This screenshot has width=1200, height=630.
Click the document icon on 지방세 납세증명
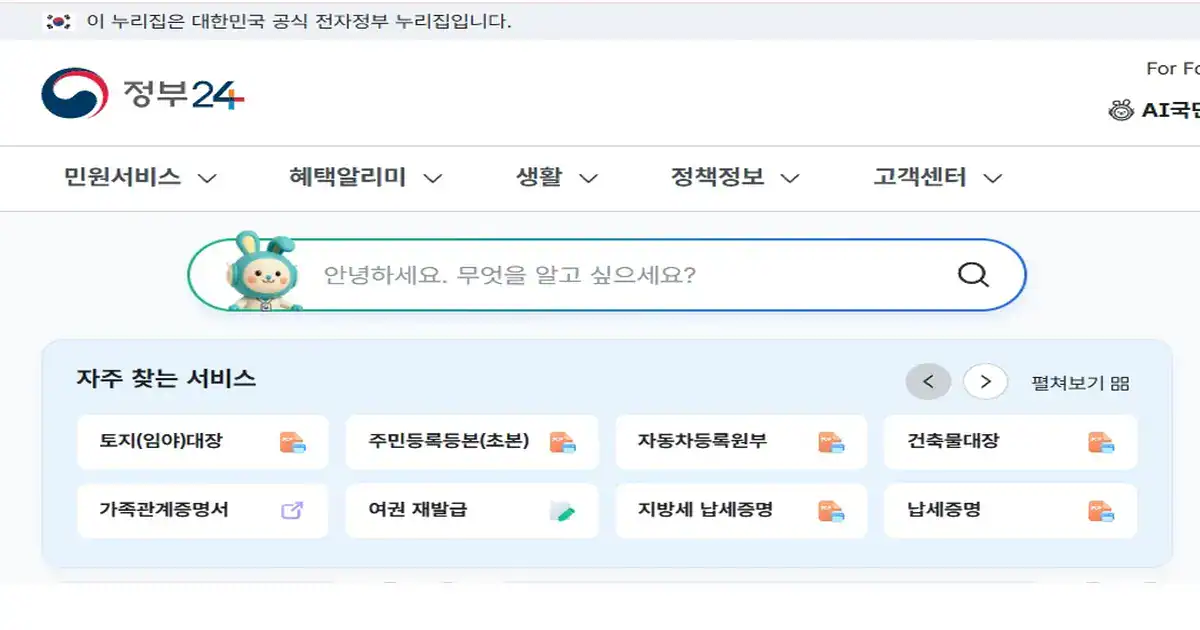[x=831, y=511]
